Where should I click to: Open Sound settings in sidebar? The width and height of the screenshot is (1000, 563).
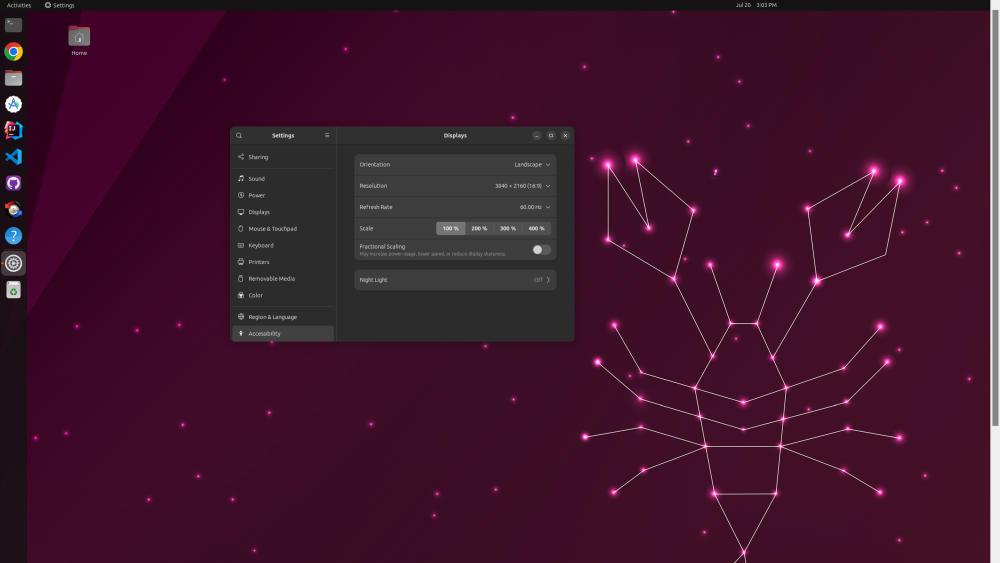(x=283, y=179)
